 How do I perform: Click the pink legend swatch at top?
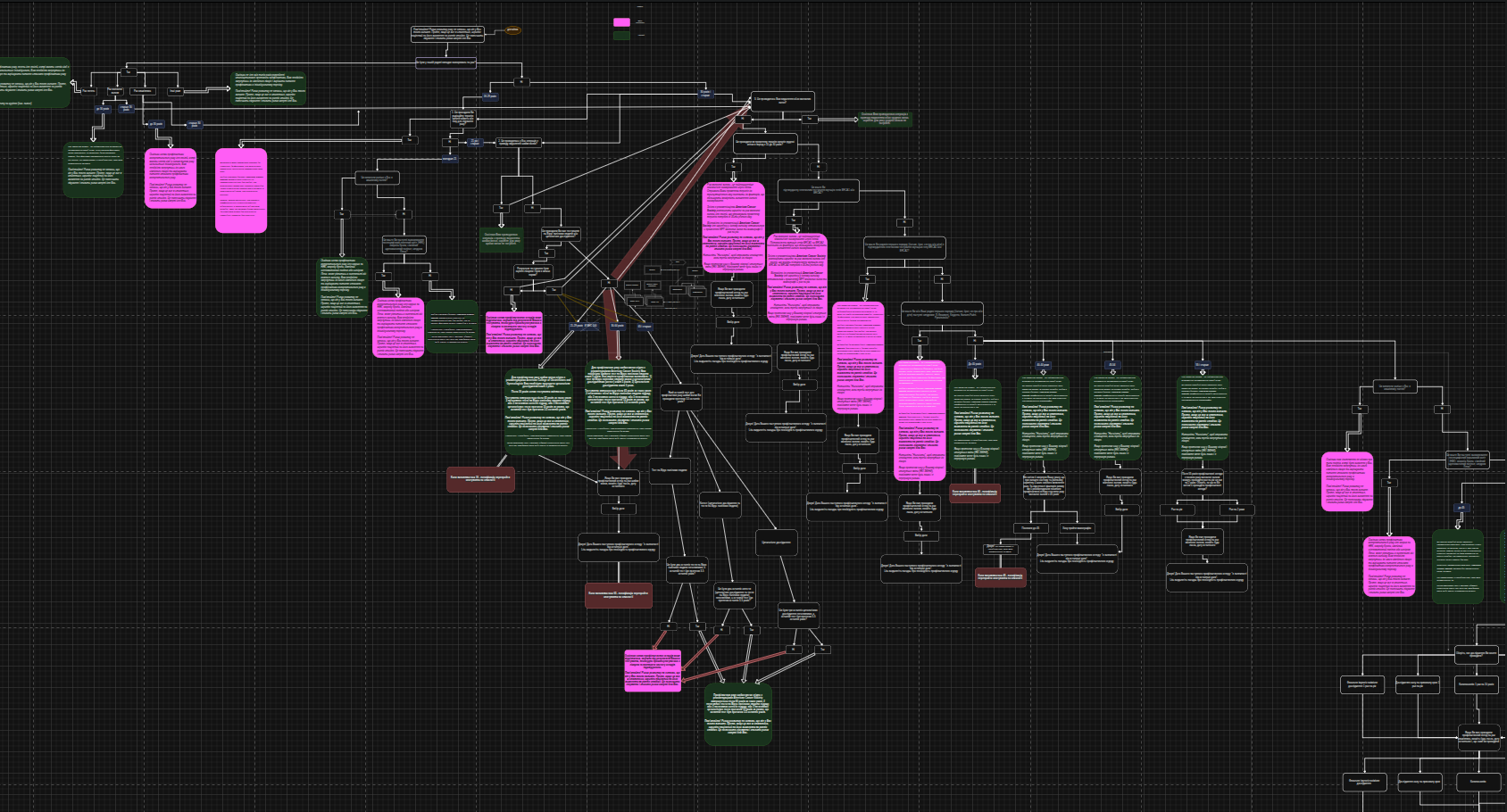pyautogui.click(x=621, y=22)
